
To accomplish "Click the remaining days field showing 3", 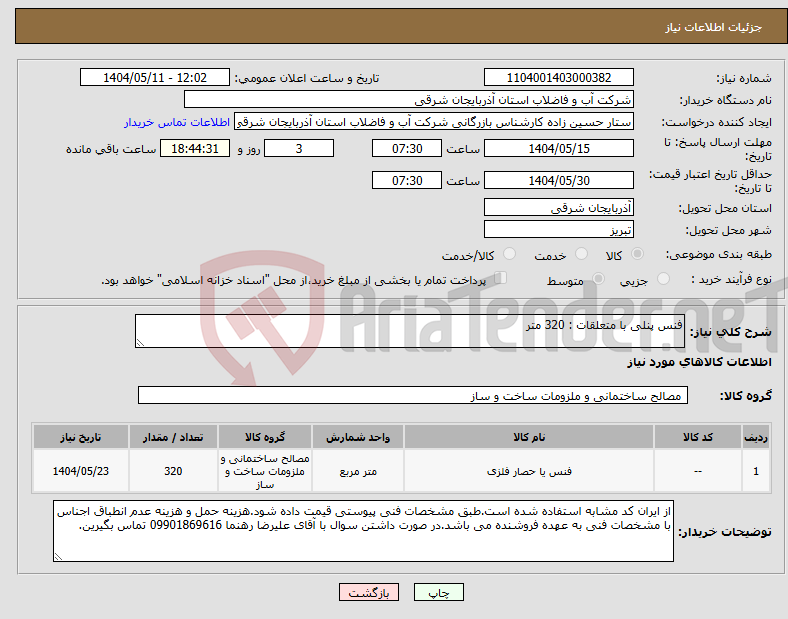I will 299,148.
